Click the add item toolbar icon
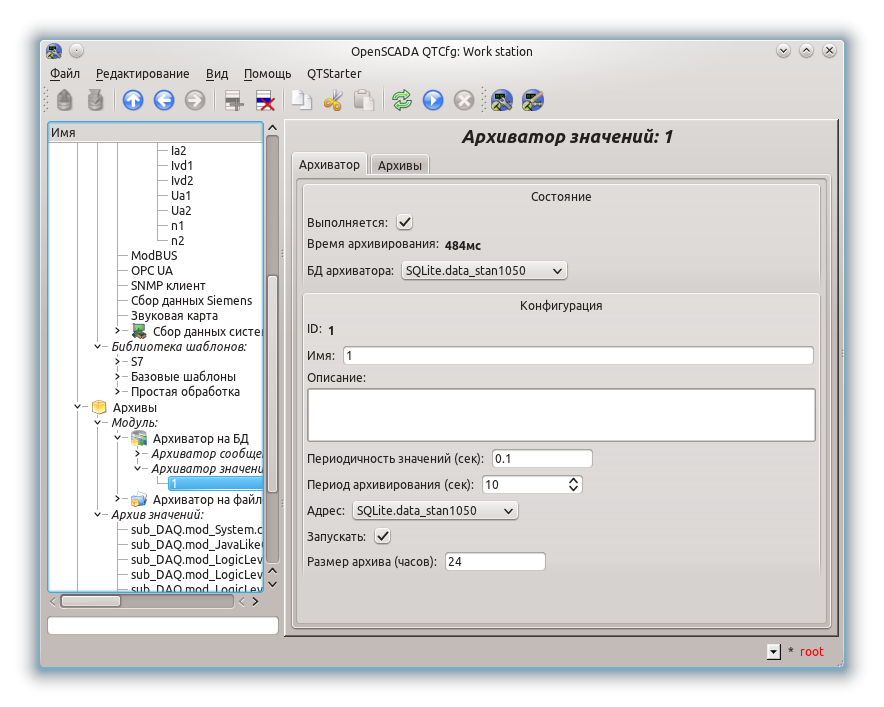This screenshot has height=707, width=884. pos(234,100)
